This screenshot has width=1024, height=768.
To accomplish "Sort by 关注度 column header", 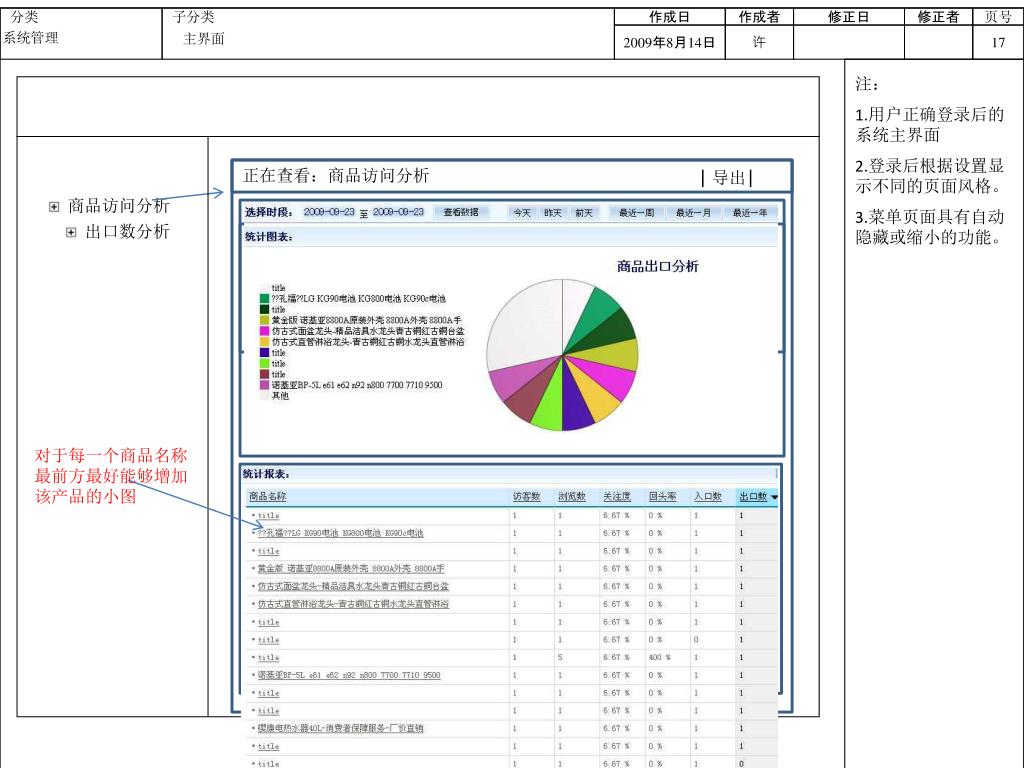I will (x=616, y=497).
